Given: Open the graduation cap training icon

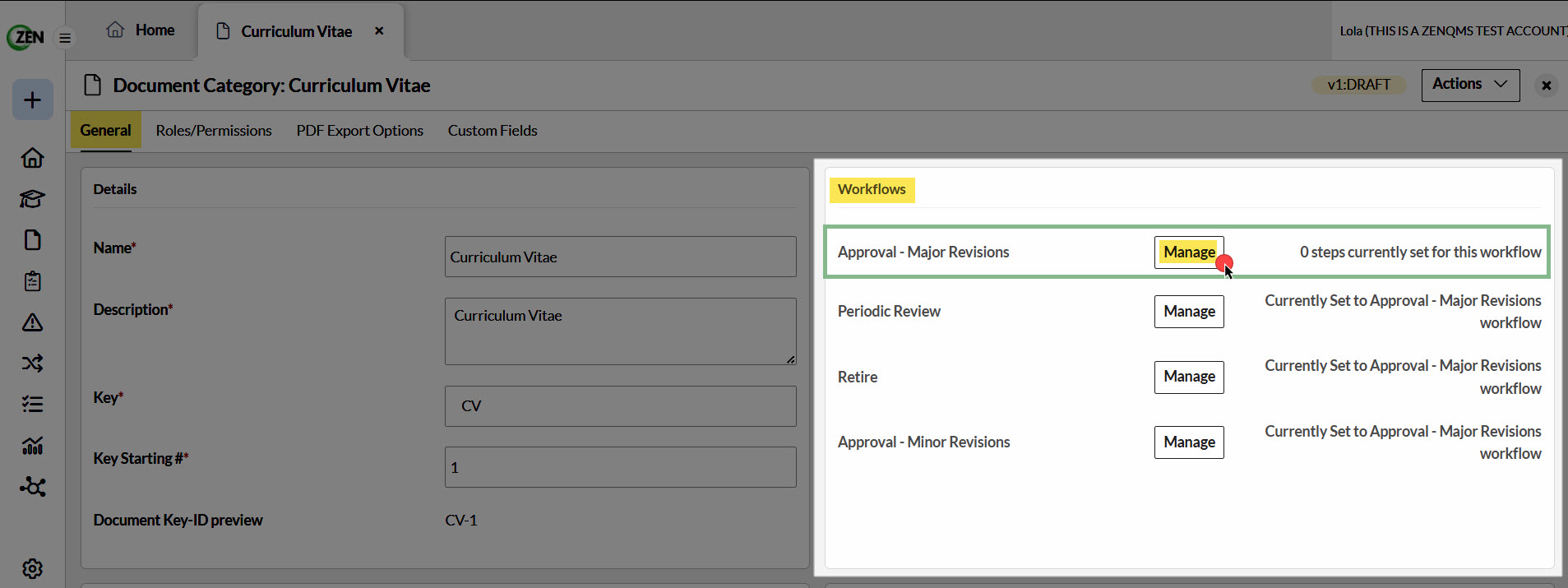Looking at the screenshot, I should point(33,198).
